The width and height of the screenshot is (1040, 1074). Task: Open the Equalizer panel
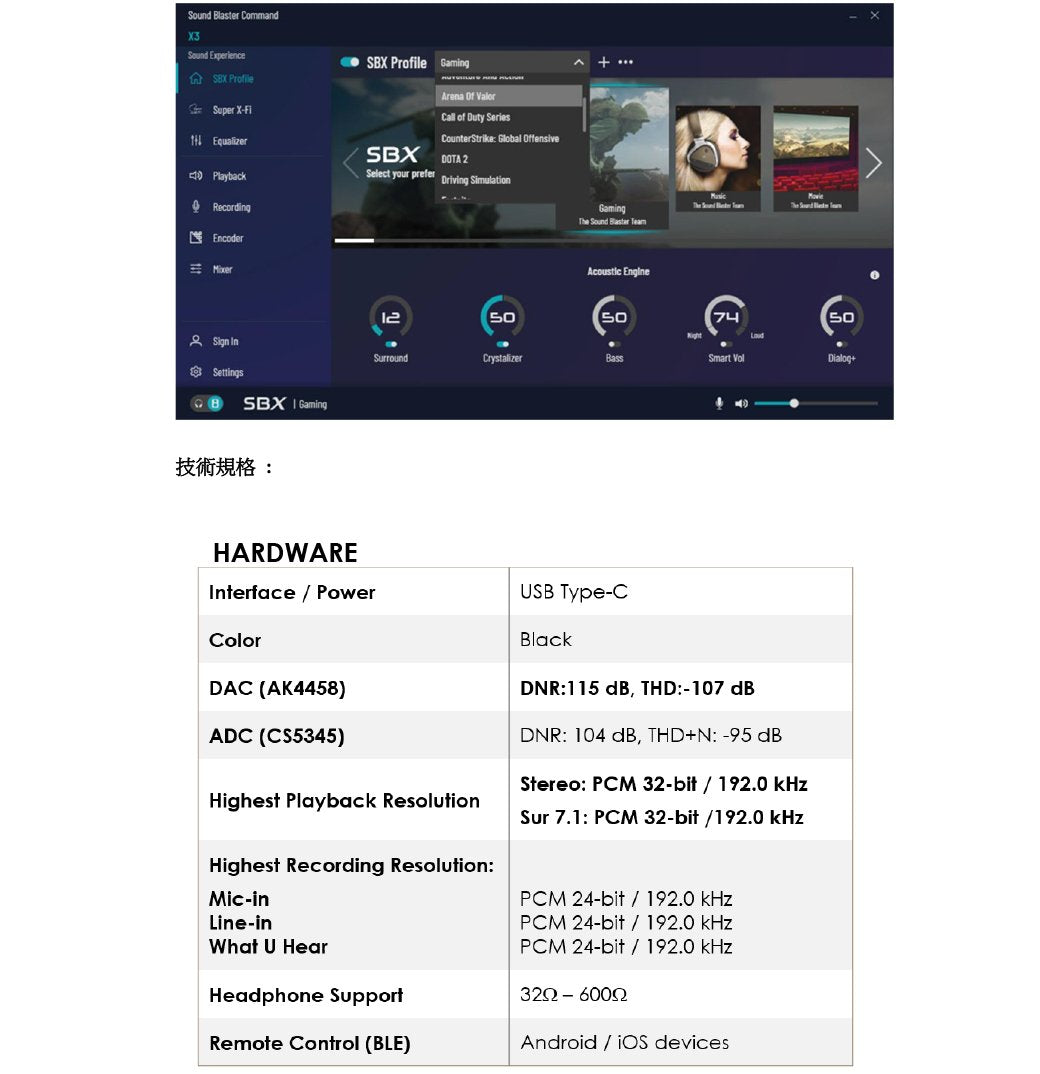click(x=229, y=141)
